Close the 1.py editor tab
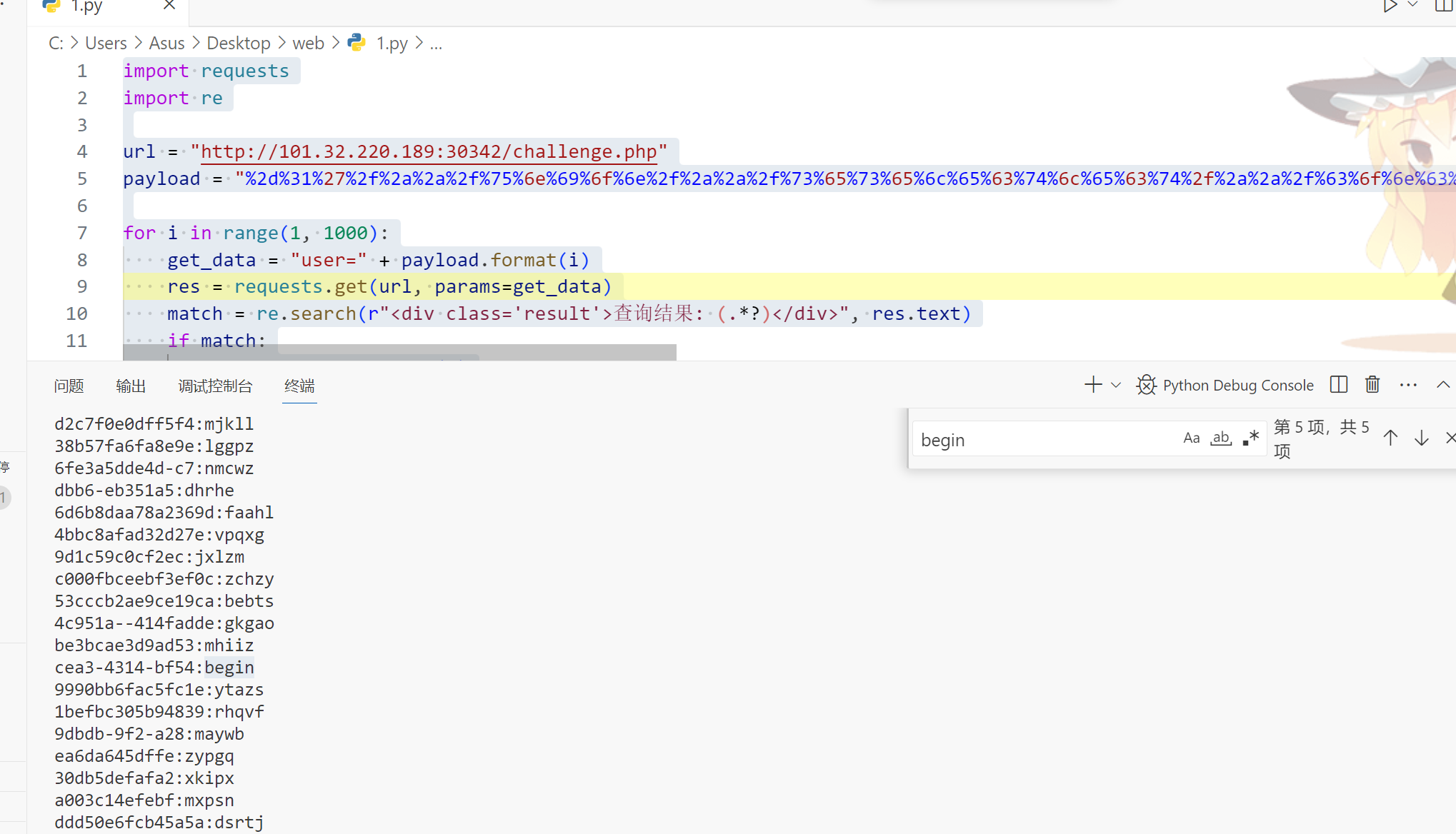 [169, 6]
